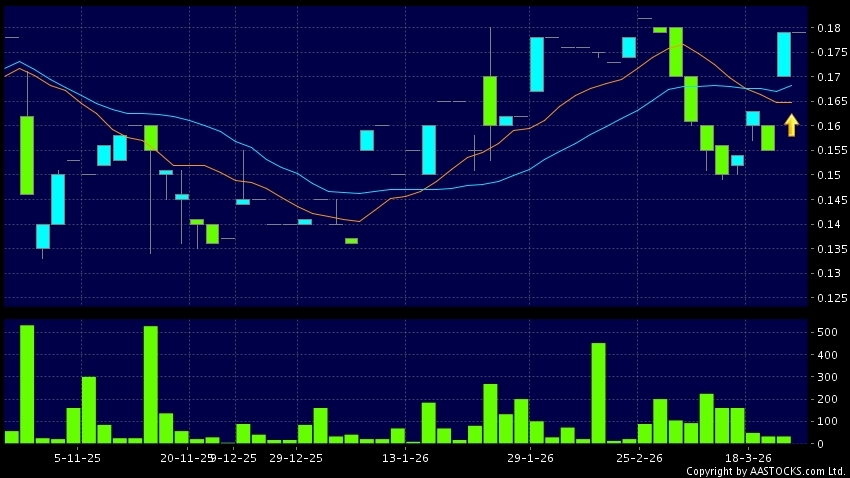Click the 200 volume axis label

pyautogui.click(x=826, y=399)
